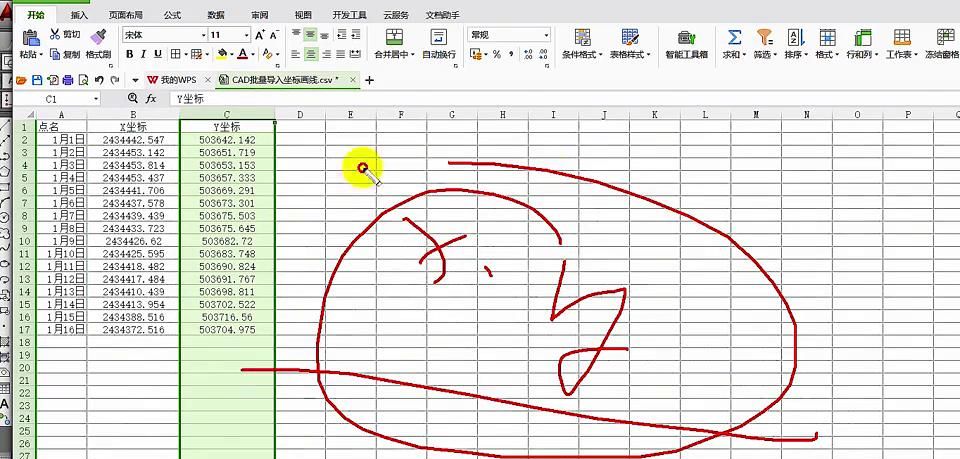Open the font name dropdown (宋体)
This screenshot has height=459, width=960.
pyautogui.click(x=203, y=35)
